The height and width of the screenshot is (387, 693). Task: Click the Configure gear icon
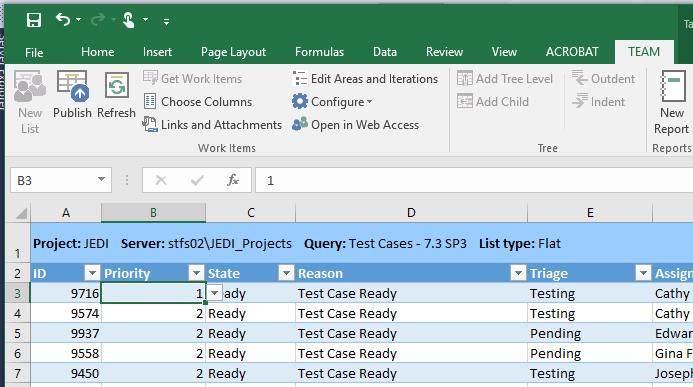[x=300, y=101]
